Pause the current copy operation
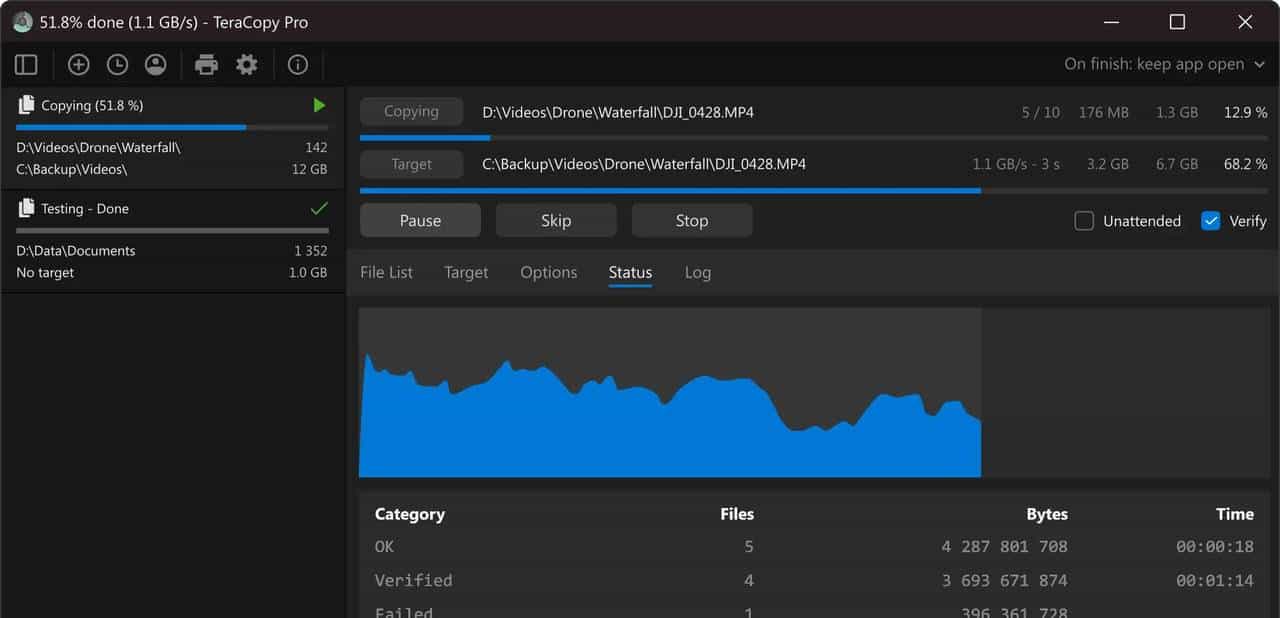 point(420,221)
